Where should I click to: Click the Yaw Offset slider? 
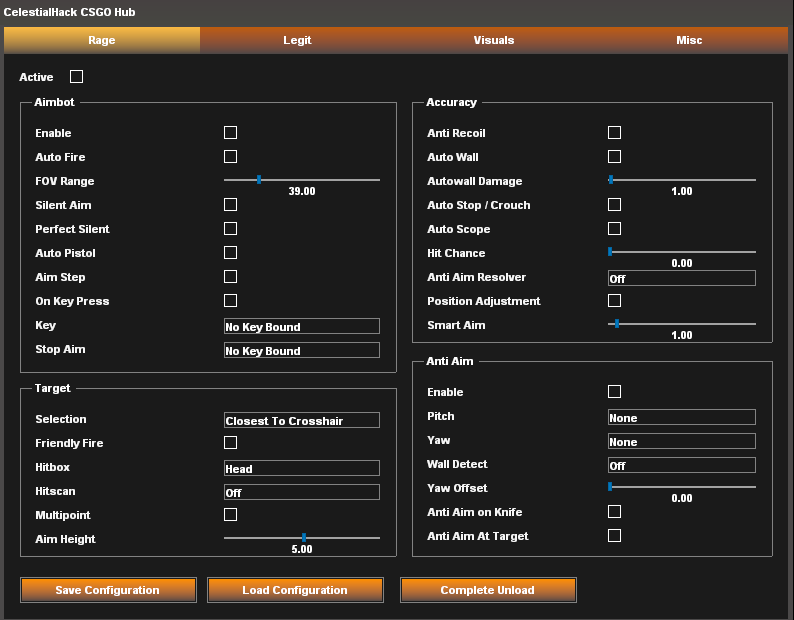(x=682, y=487)
